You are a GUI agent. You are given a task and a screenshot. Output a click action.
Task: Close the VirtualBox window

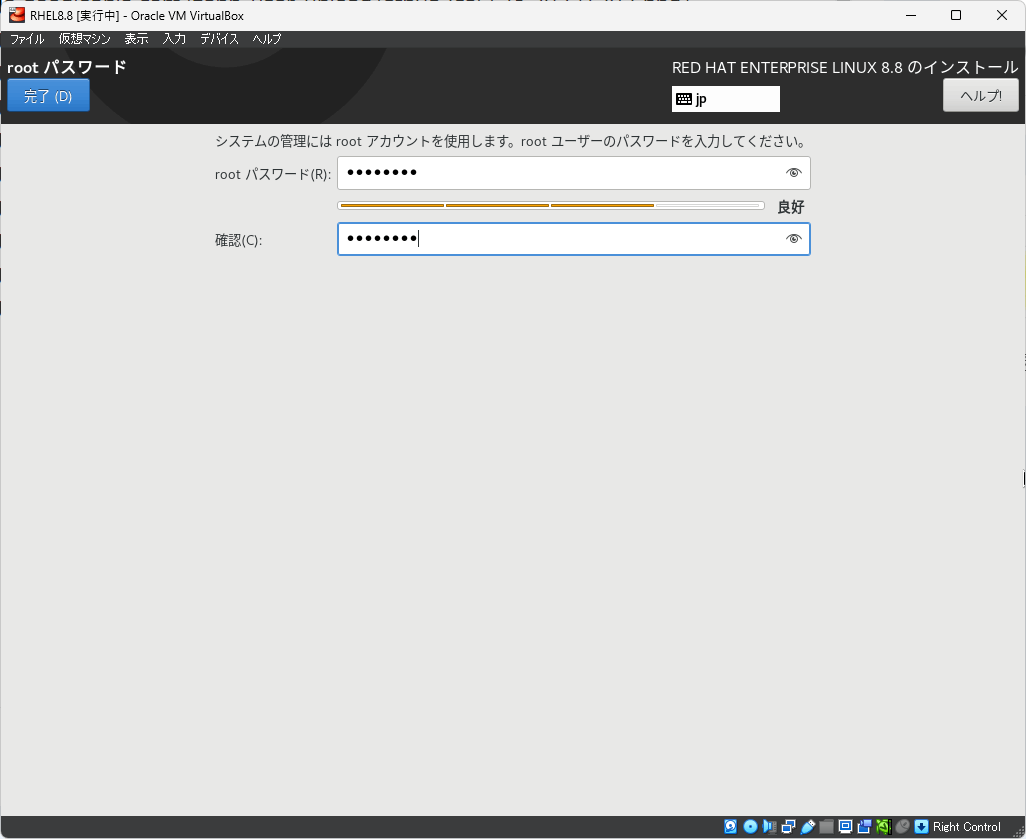[x=1001, y=15]
